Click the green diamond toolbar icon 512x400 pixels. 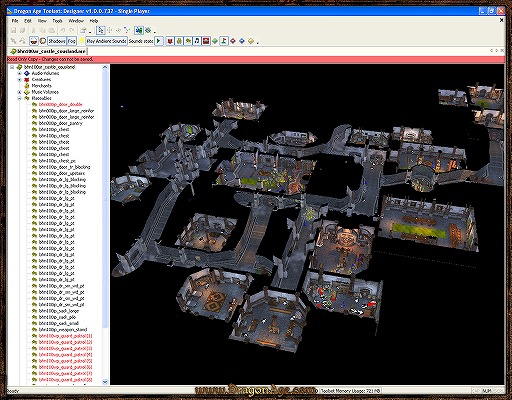(x=215, y=41)
